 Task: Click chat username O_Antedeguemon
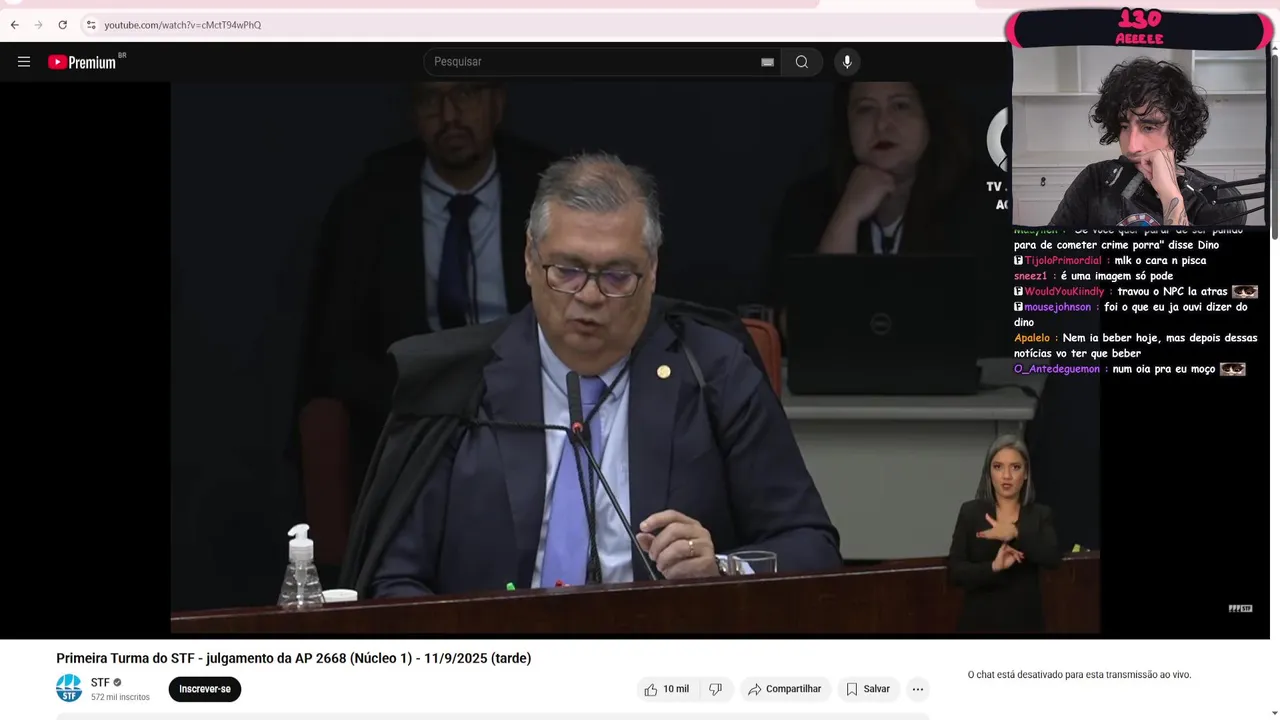coord(1057,369)
